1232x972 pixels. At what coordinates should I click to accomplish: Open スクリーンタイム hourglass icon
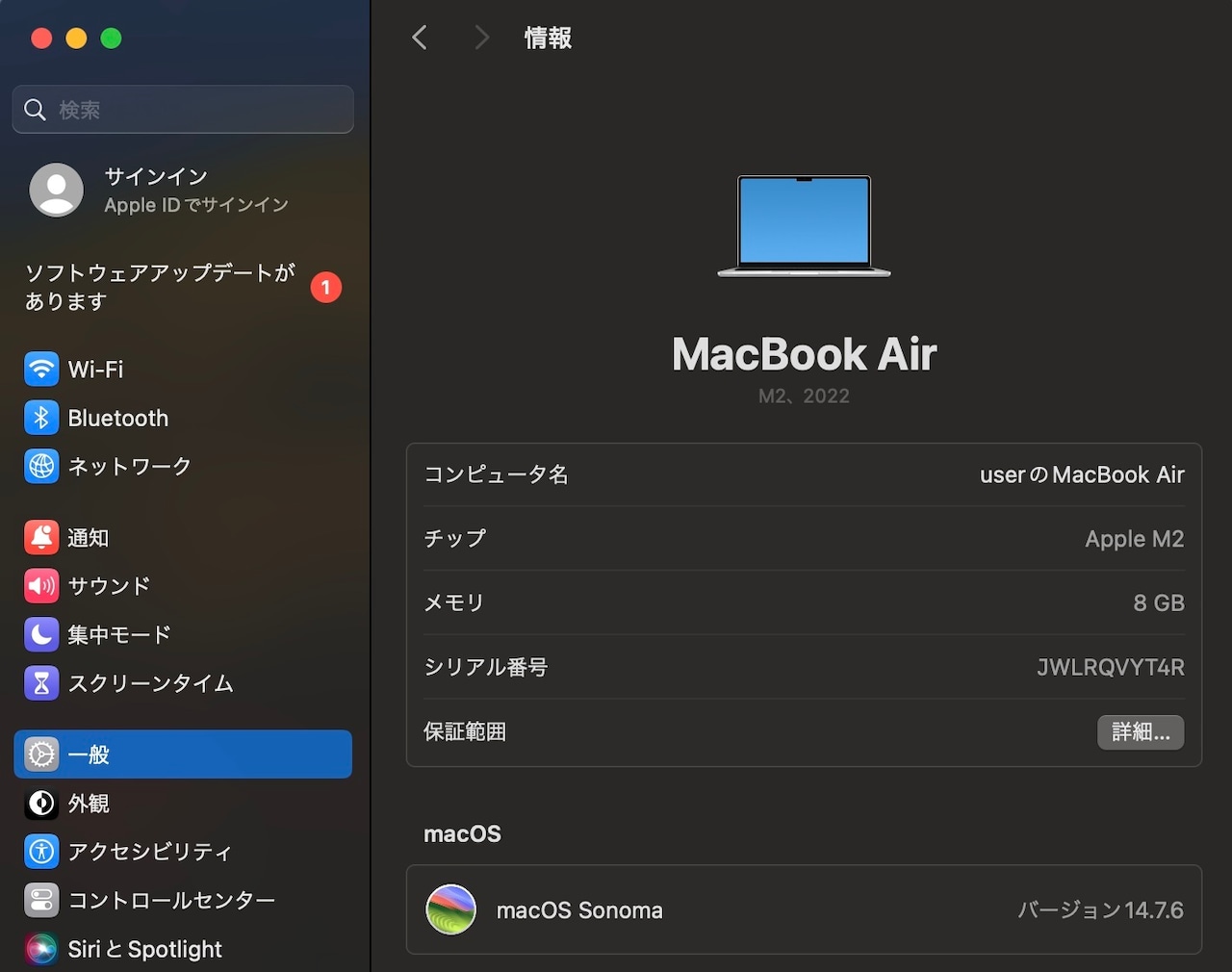(x=41, y=682)
